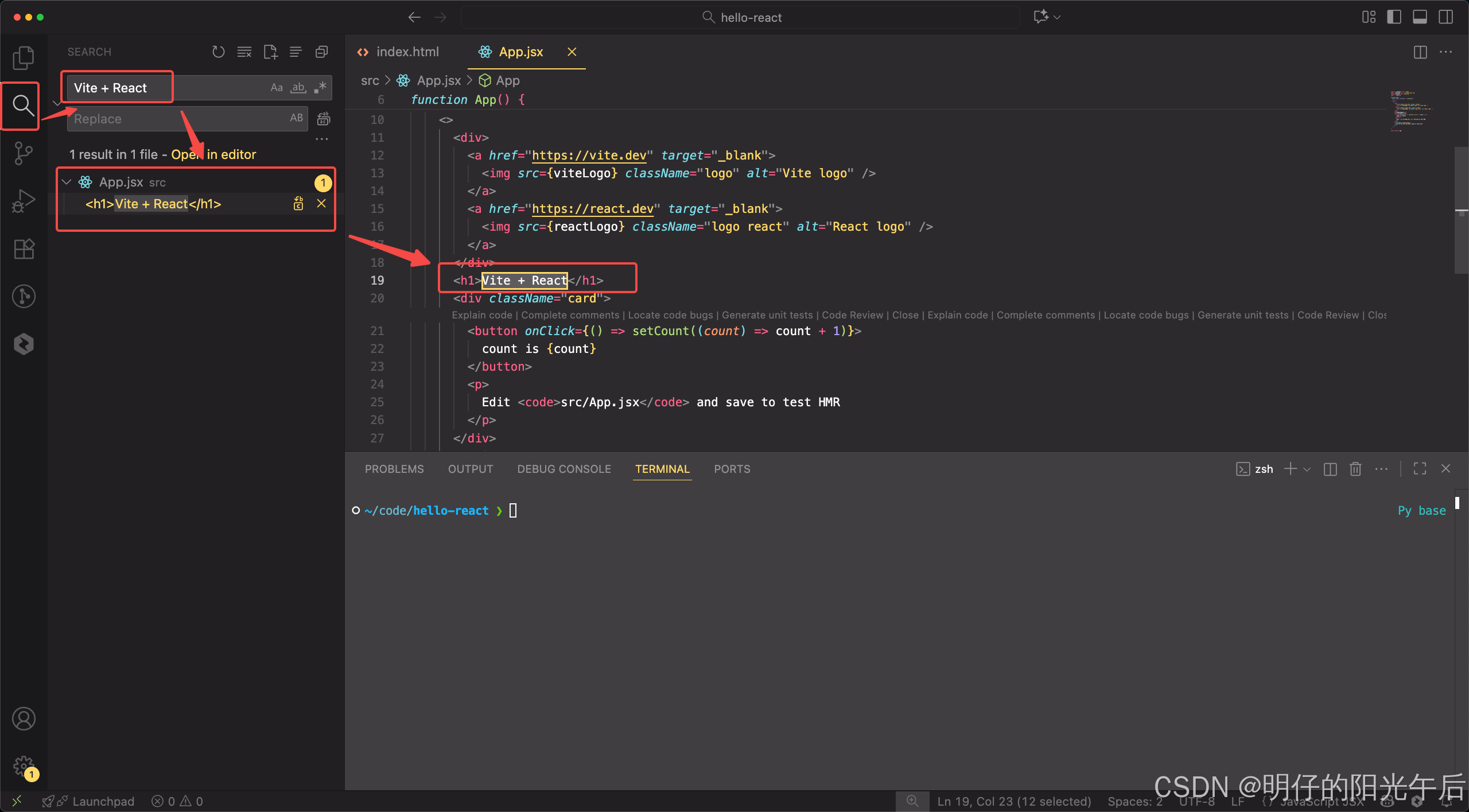Open the Extensions view

23,248
